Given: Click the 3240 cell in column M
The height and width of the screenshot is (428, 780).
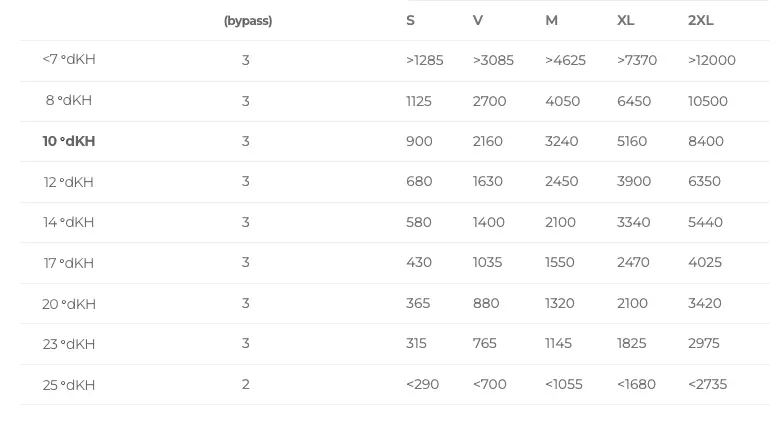Looking at the screenshot, I should tap(561, 142).
